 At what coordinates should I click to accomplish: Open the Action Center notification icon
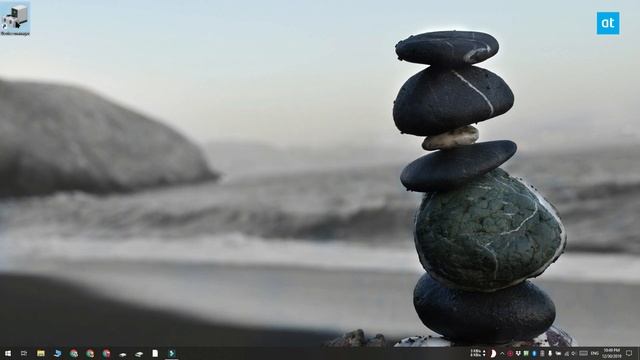pos(629,353)
